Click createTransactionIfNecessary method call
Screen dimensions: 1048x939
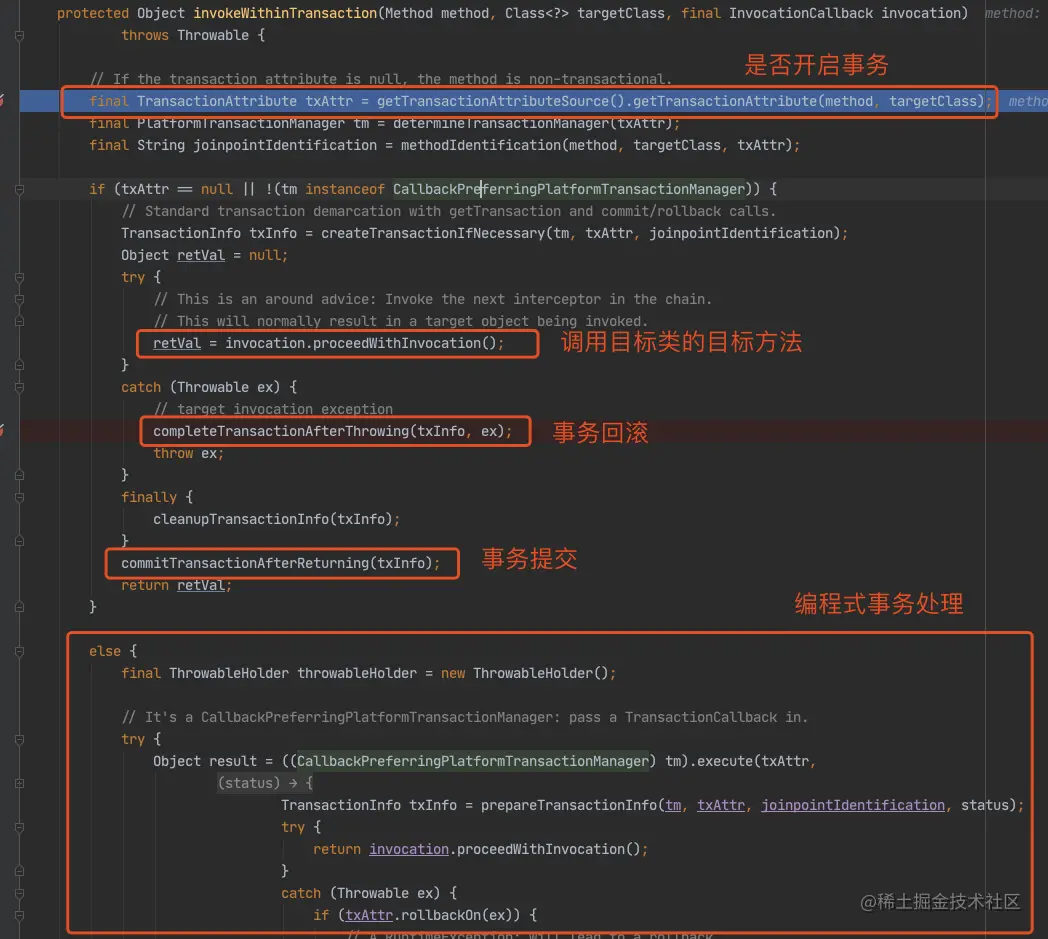(x=433, y=233)
